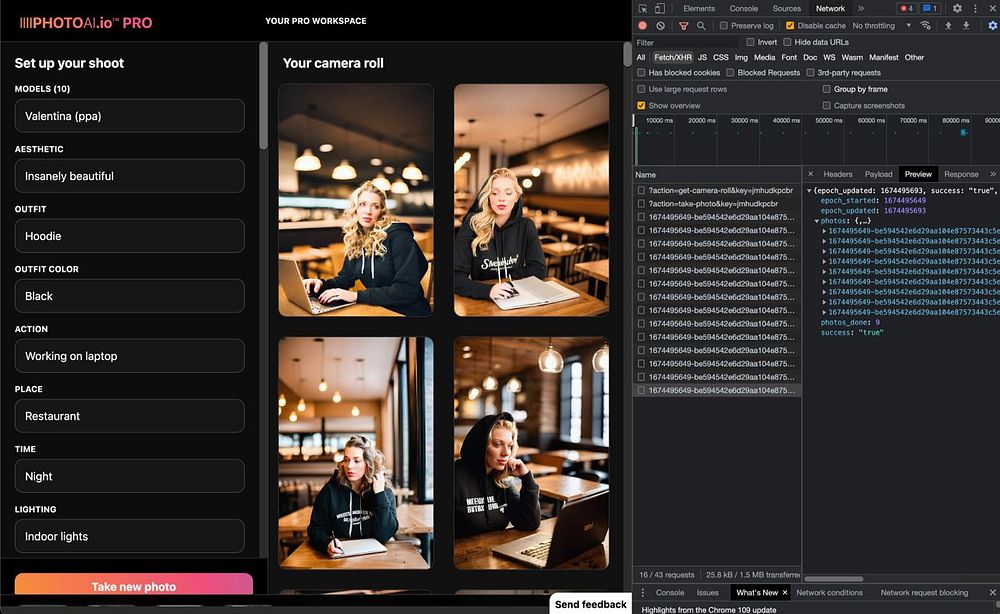The width and height of the screenshot is (1000, 614).
Task: Open network conditions Wi-Fi icon
Action: click(925, 26)
